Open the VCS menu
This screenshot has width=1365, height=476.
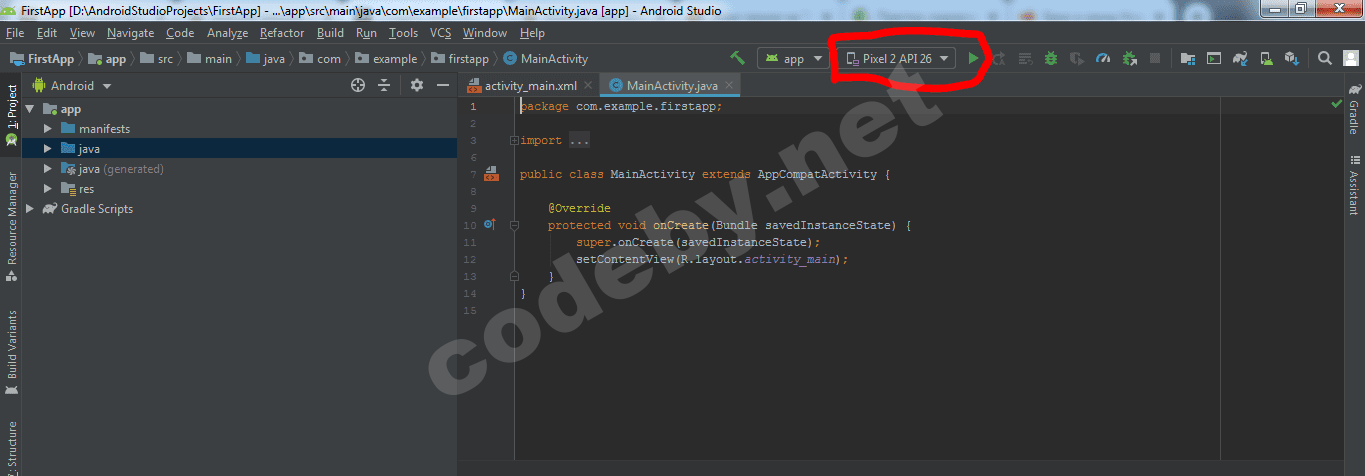click(441, 33)
